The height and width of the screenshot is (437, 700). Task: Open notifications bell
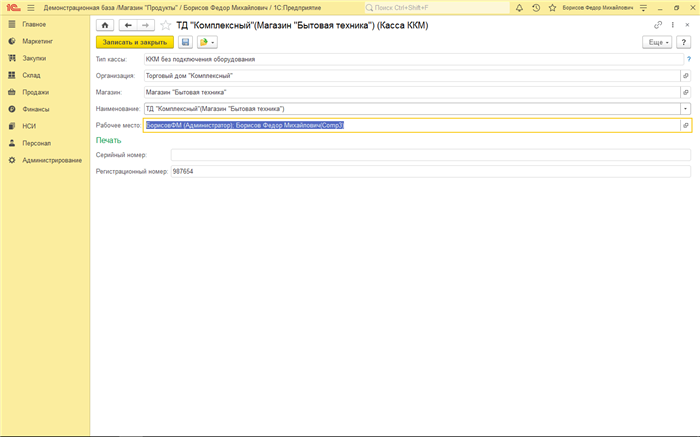point(519,8)
